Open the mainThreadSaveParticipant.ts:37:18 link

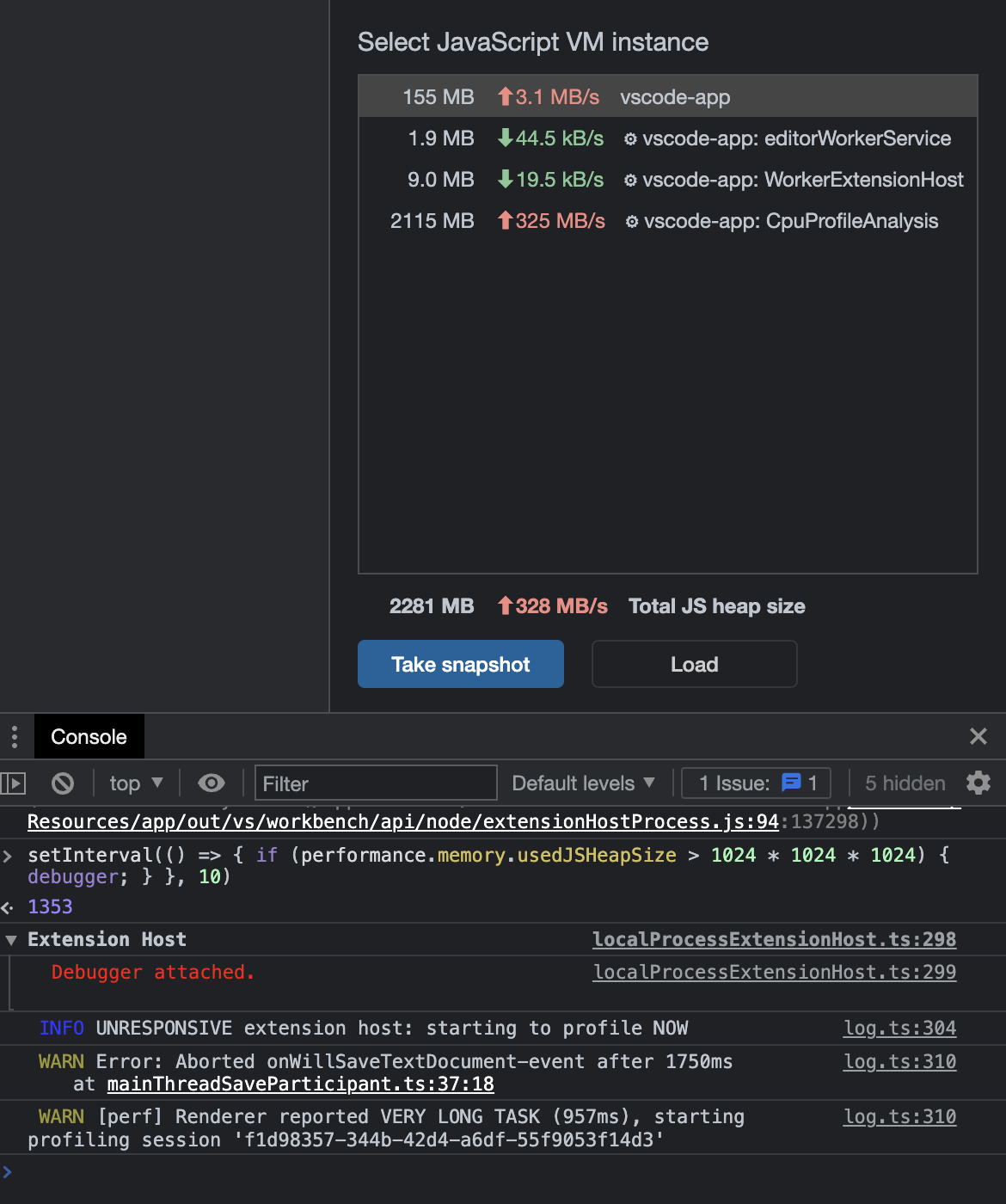[x=299, y=1084]
